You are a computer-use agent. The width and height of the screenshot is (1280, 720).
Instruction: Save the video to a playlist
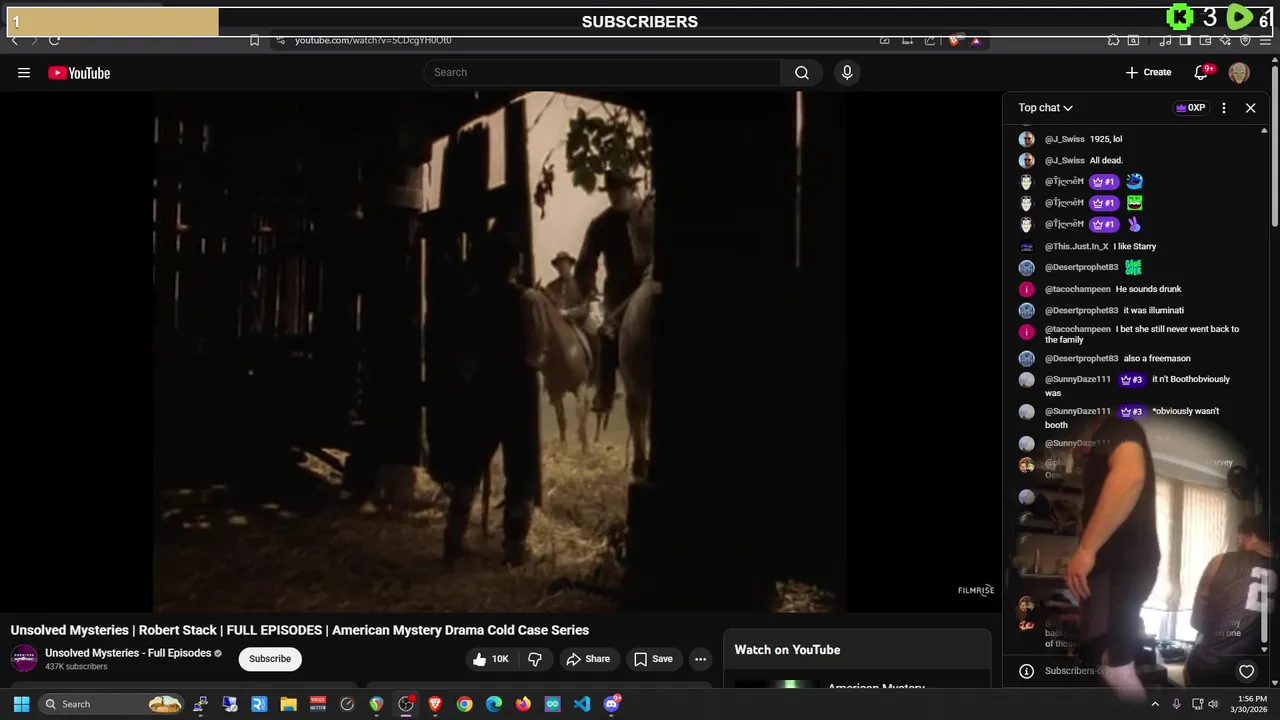653,659
